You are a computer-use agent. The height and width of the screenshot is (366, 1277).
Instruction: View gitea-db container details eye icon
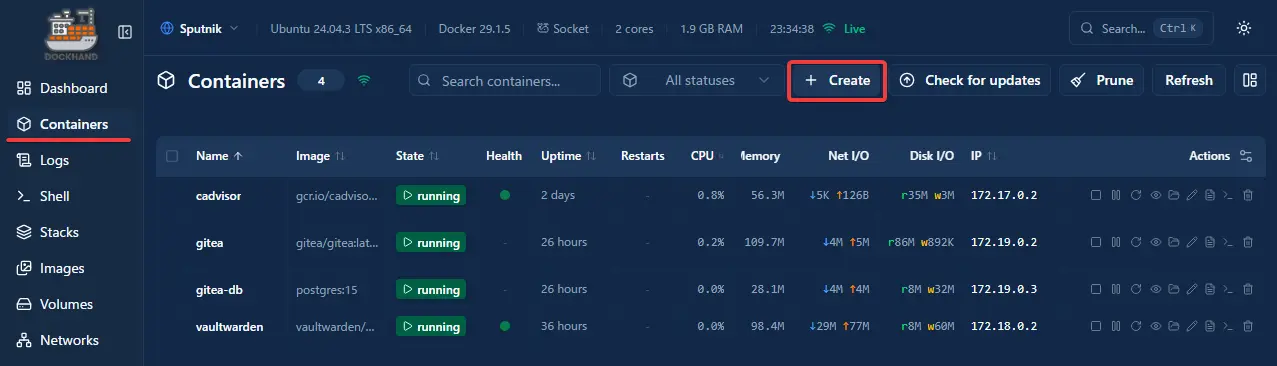click(x=1155, y=290)
